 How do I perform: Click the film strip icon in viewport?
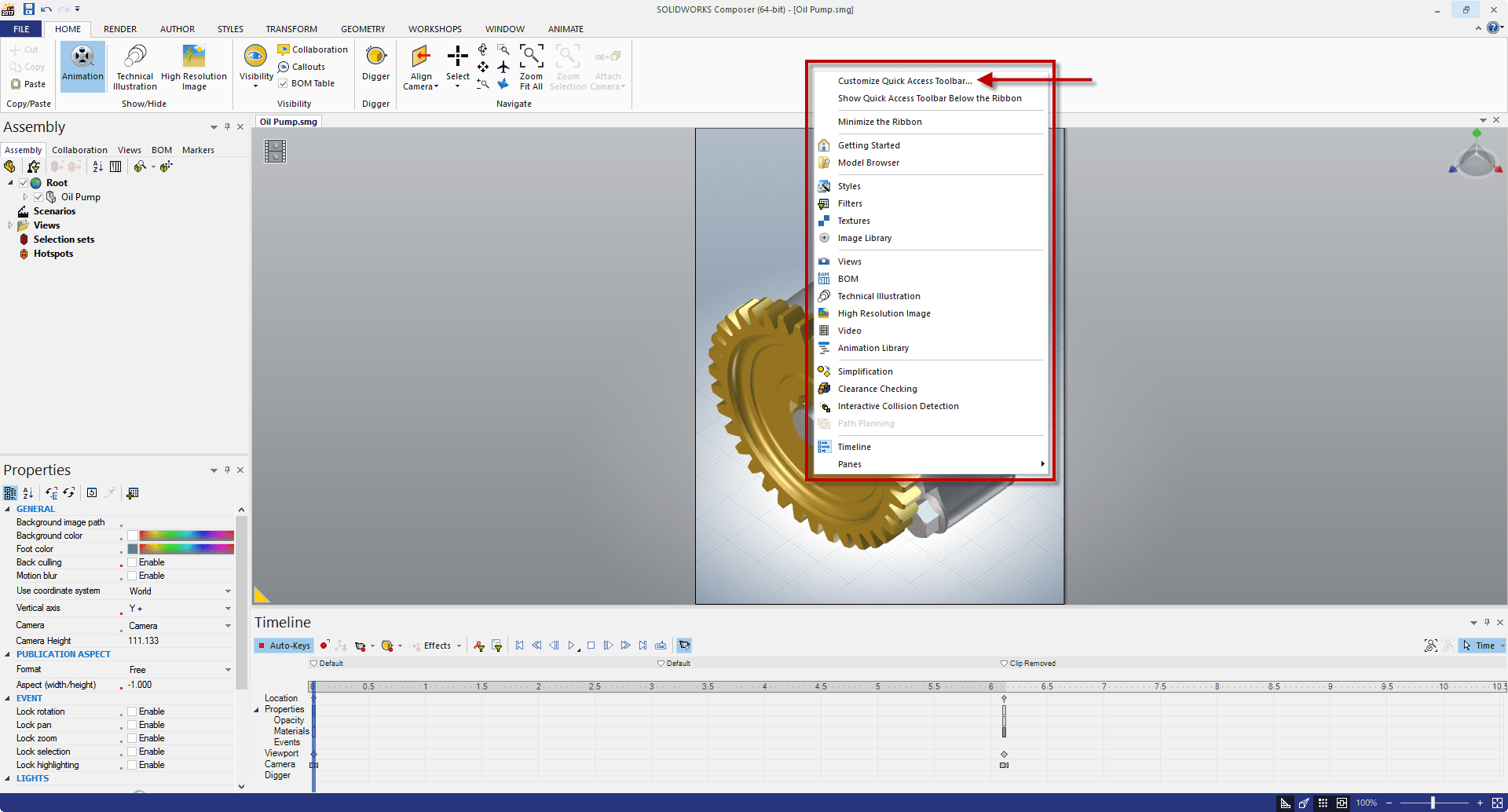(x=276, y=151)
